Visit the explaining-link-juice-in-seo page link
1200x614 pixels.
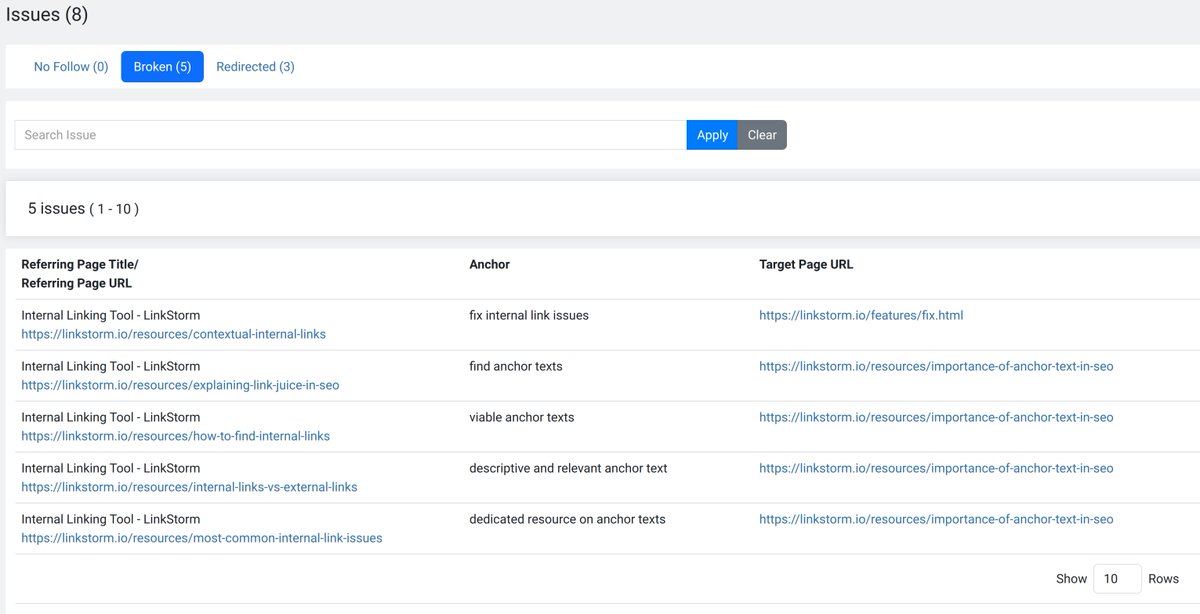tap(182, 384)
